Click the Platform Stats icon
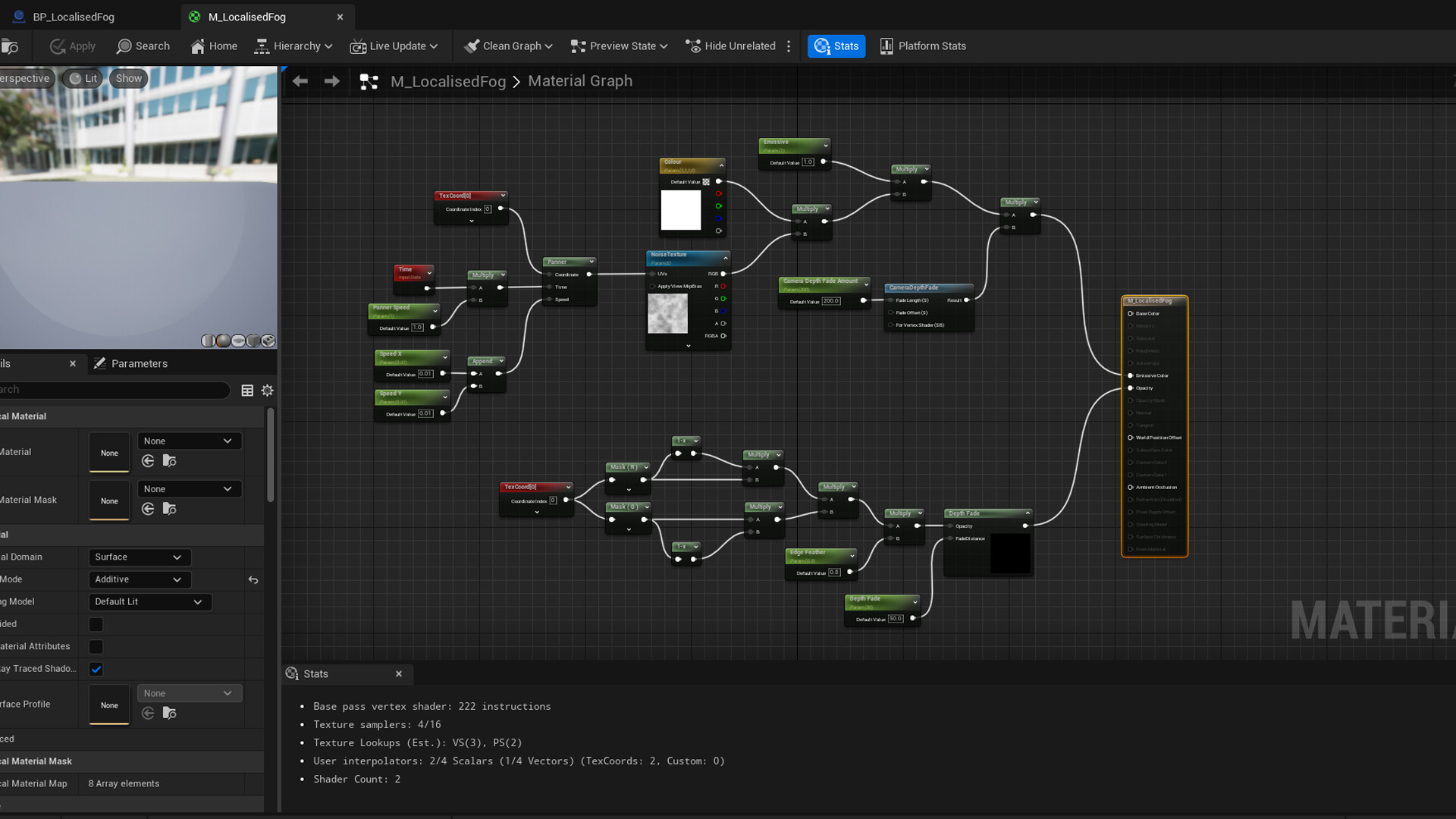This screenshot has height=819, width=1456. 886,45
